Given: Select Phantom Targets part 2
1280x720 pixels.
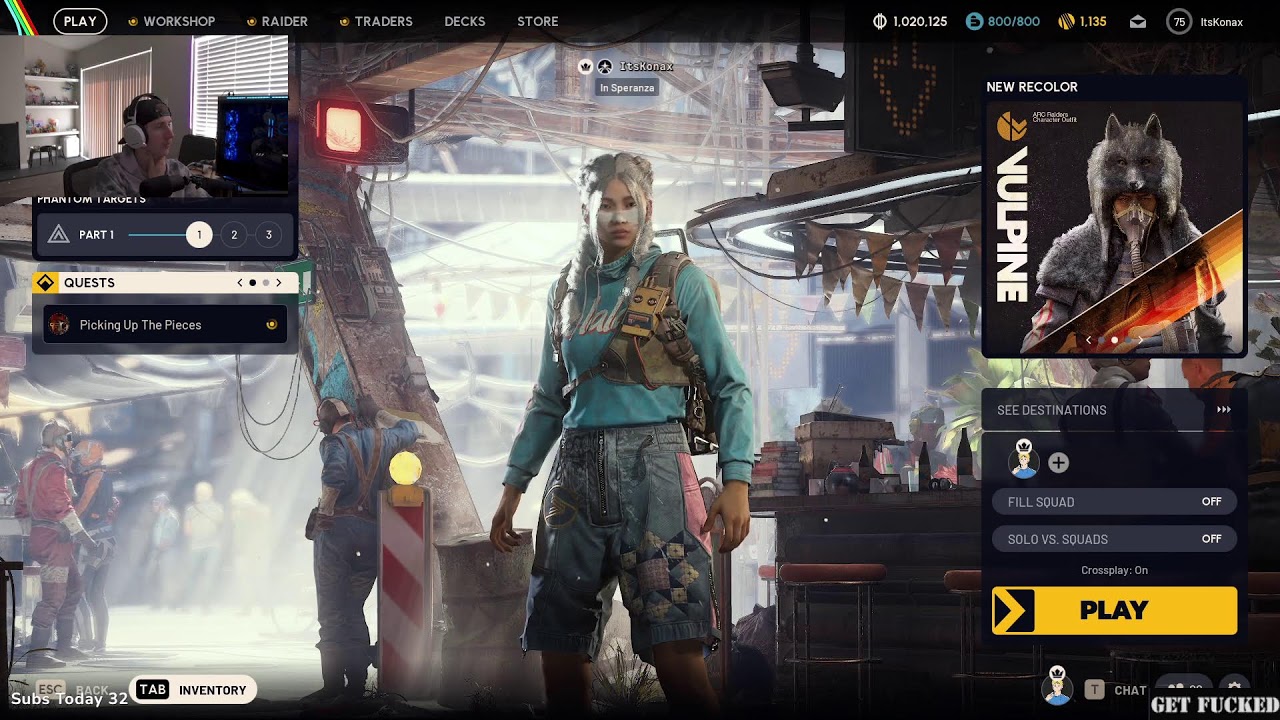Looking at the screenshot, I should (x=234, y=235).
